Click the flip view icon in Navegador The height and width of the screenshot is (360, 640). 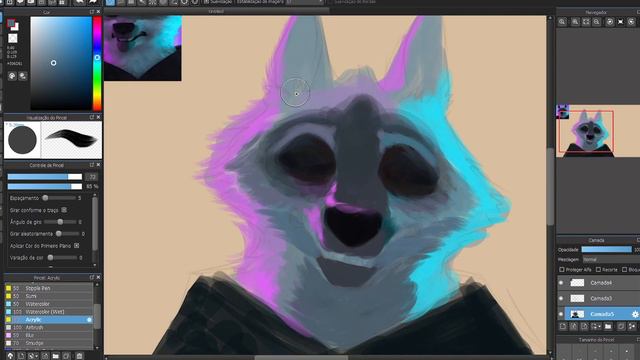pos(621,22)
